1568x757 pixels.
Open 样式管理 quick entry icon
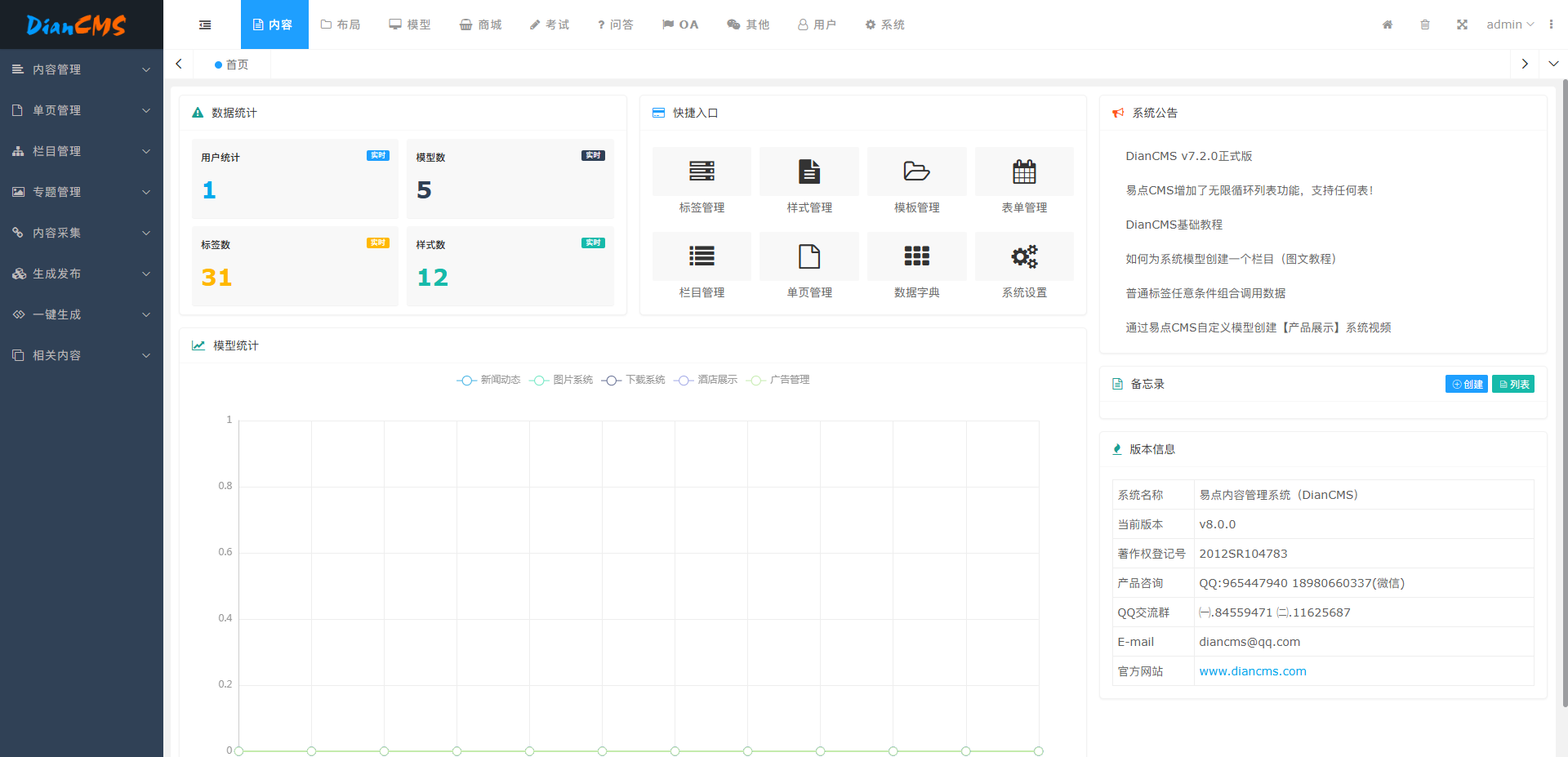pyautogui.click(x=808, y=171)
